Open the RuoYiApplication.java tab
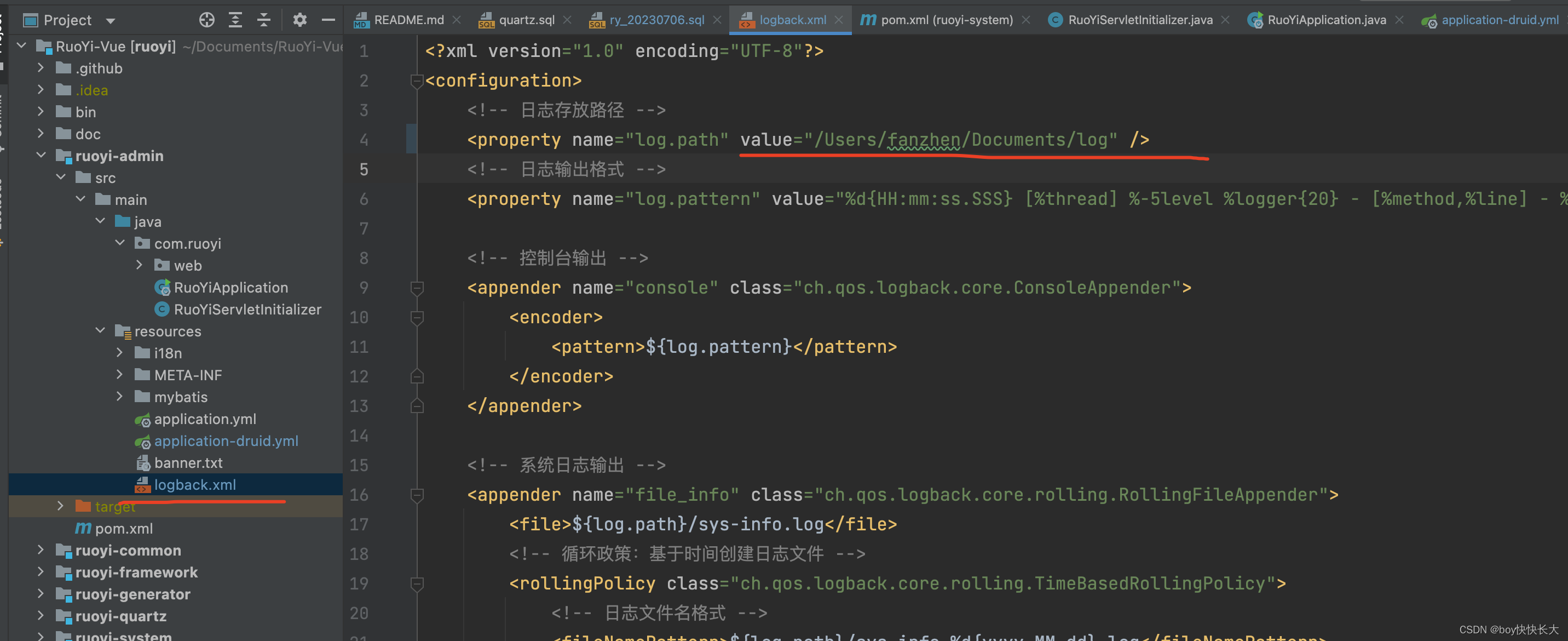1568x641 pixels. pyautogui.click(x=1327, y=20)
